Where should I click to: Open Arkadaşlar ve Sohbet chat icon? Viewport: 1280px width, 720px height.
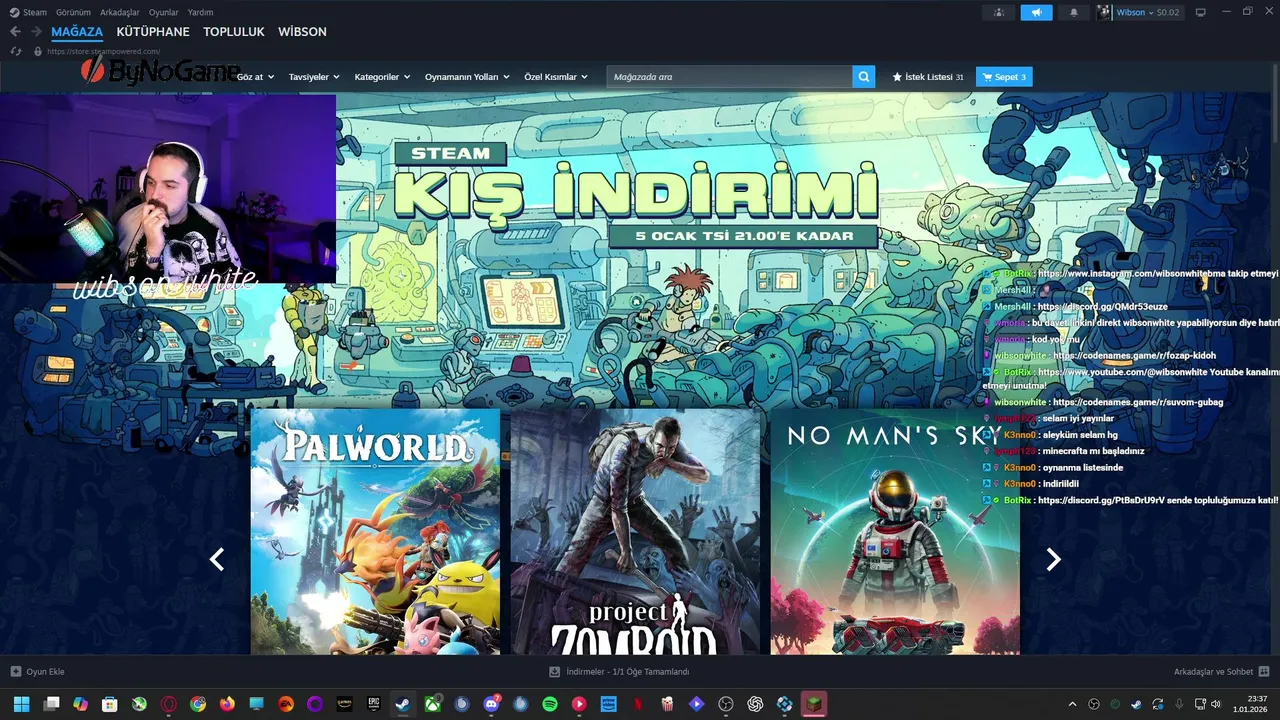pos(1264,672)
